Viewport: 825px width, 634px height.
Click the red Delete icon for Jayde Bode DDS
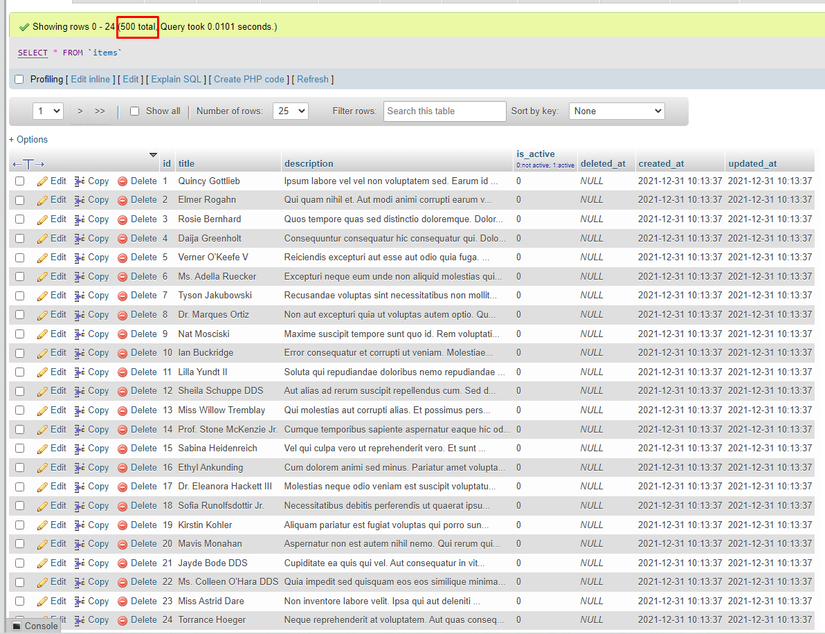pos(123,563)
